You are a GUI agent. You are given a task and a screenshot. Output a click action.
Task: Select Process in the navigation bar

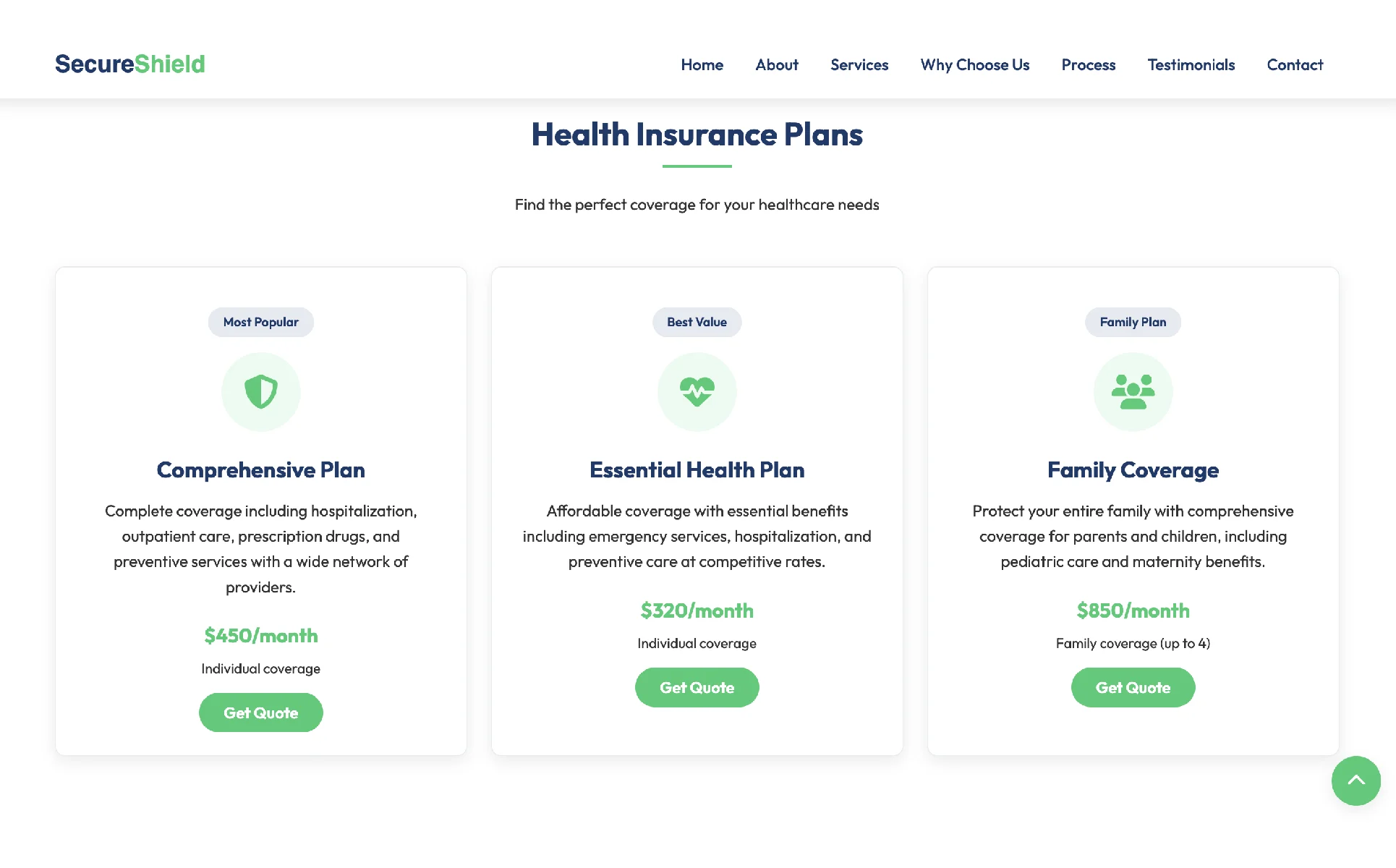click(x=1089, y=65)
